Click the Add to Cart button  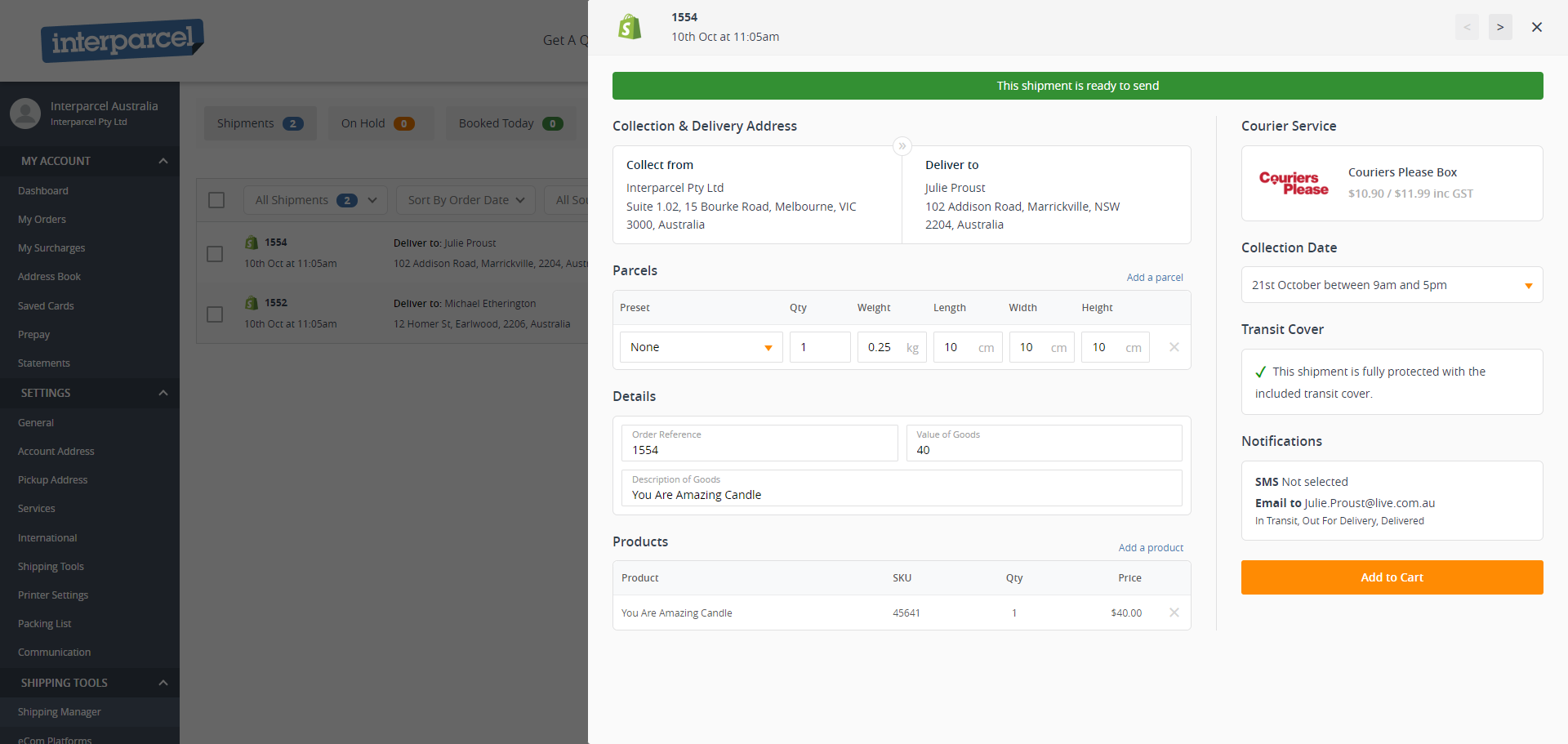[1392, 577]
